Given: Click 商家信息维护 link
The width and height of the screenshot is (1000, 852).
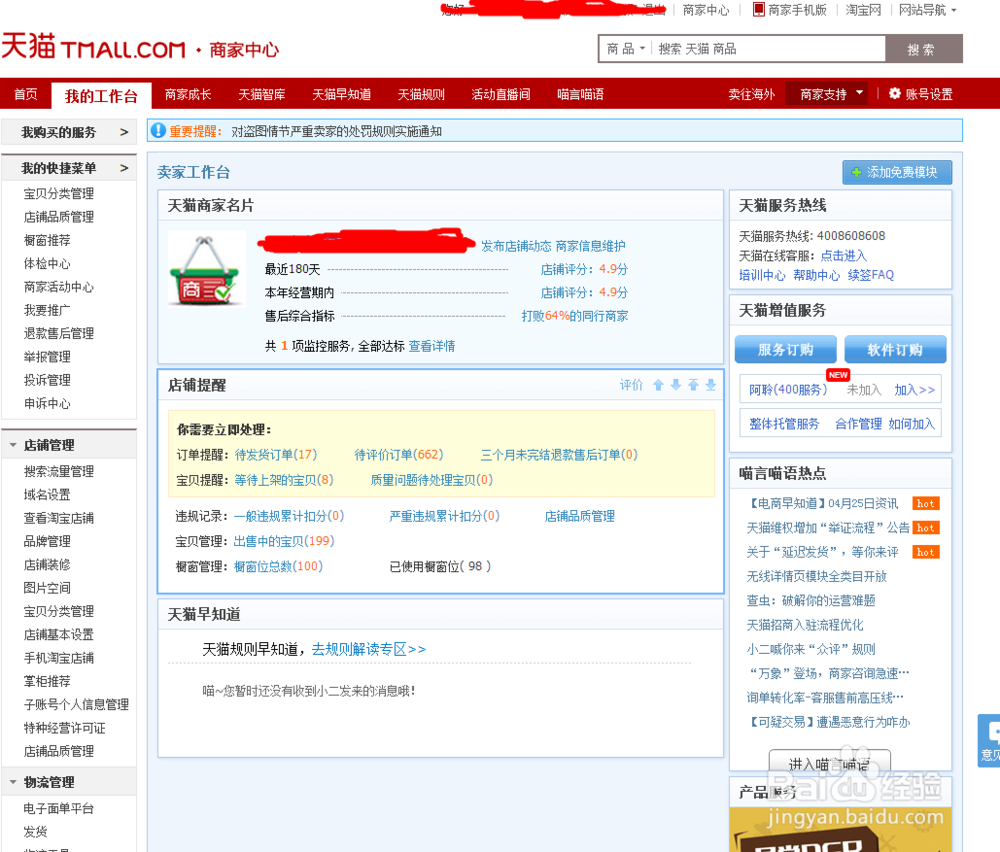Looking at the screenshot, I should (x=591, y=246).
